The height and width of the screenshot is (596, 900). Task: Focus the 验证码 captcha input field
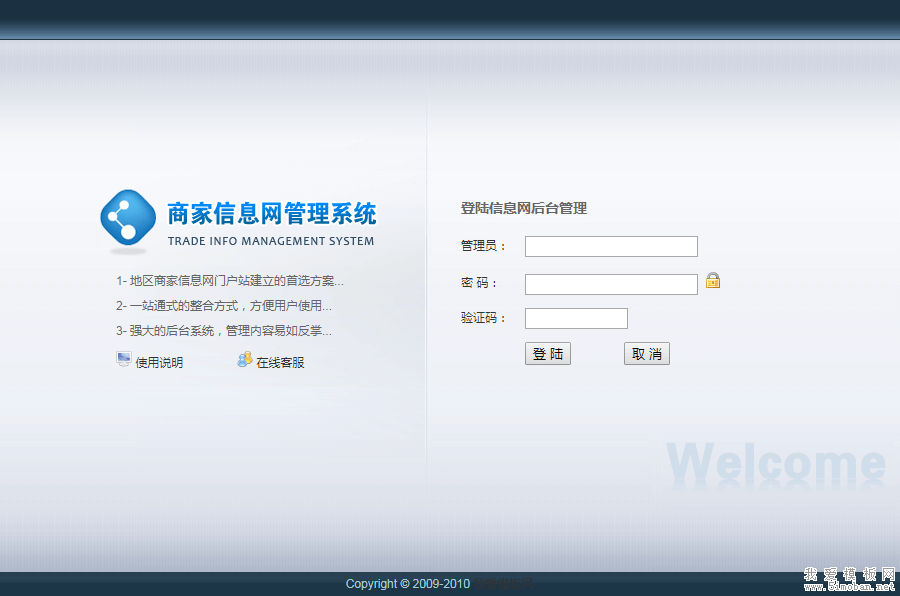click(576, 319)
